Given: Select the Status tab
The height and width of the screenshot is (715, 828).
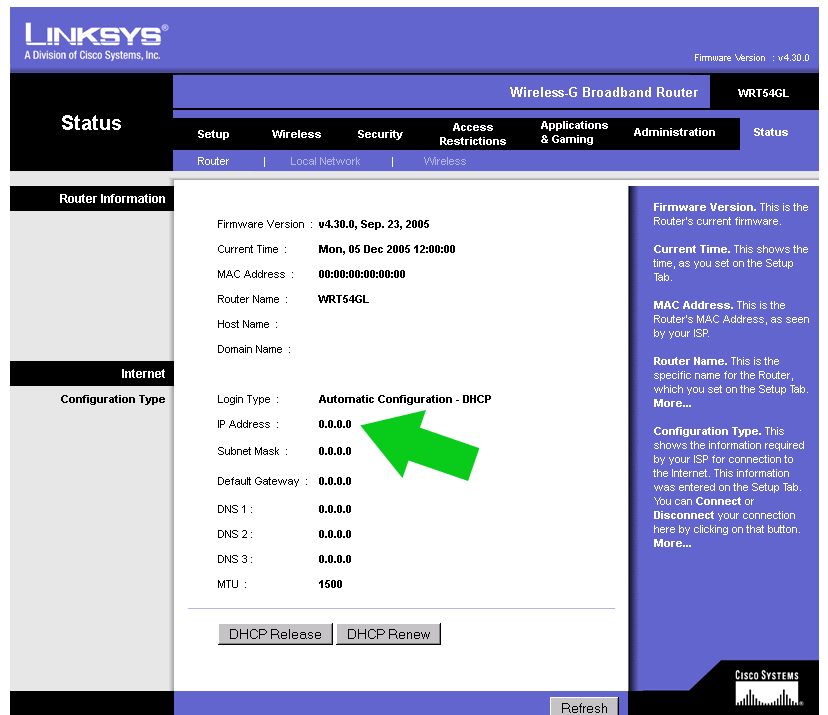Looking at the screenshot, I should point(770,132).
